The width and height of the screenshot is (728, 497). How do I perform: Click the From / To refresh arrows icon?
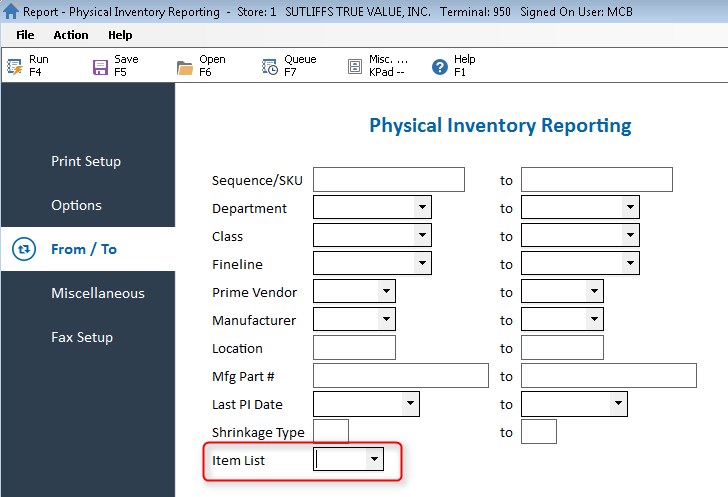coord(25,249)
